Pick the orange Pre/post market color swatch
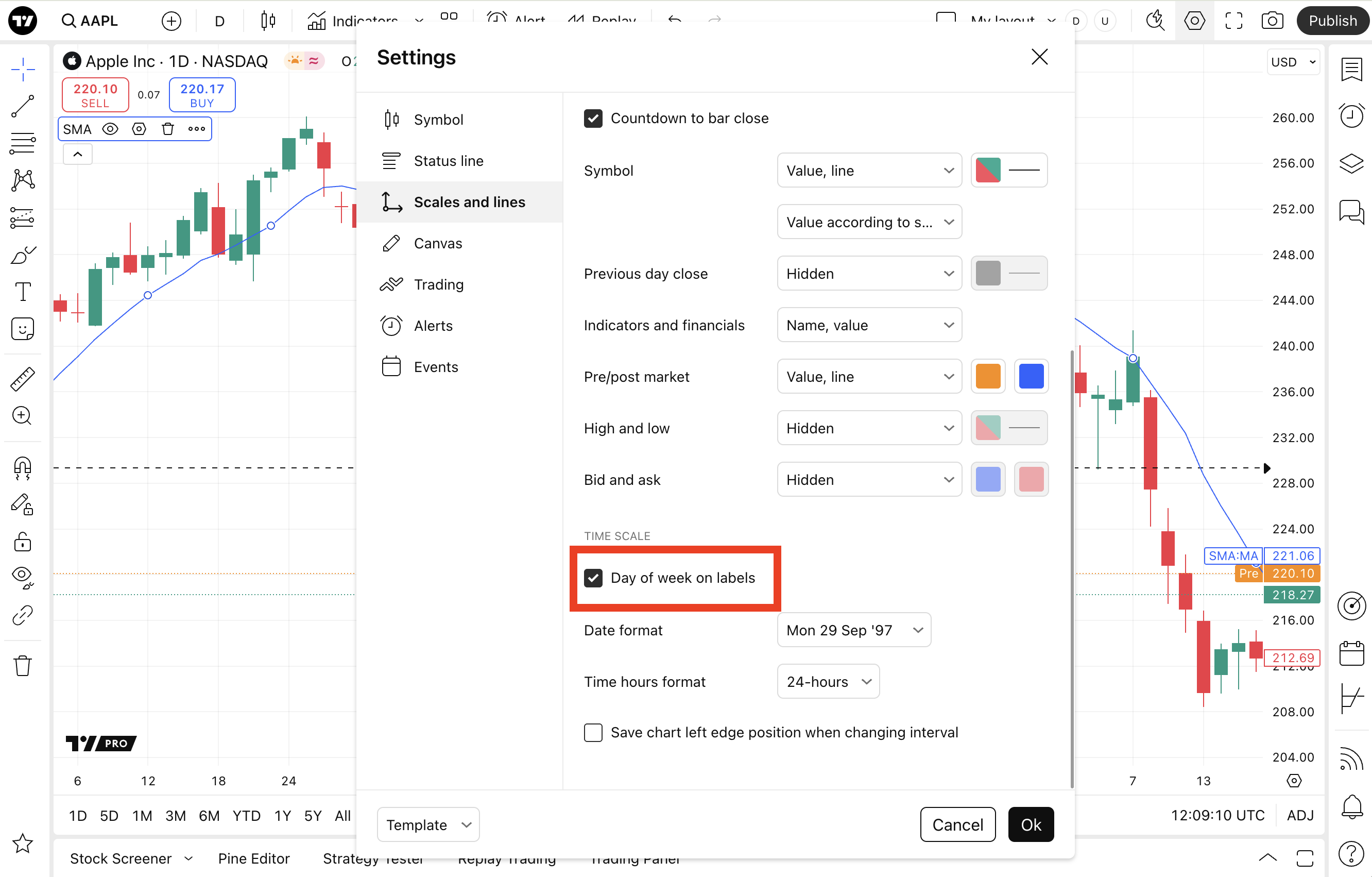Viewport: 1372px width, 877px height. pyautogui.click(x=988, y=376)
